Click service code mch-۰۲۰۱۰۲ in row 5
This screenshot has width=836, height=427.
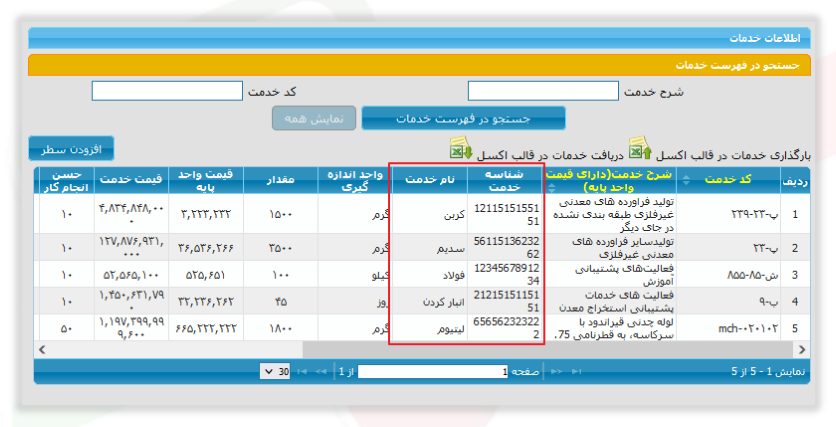coord(748,329)
